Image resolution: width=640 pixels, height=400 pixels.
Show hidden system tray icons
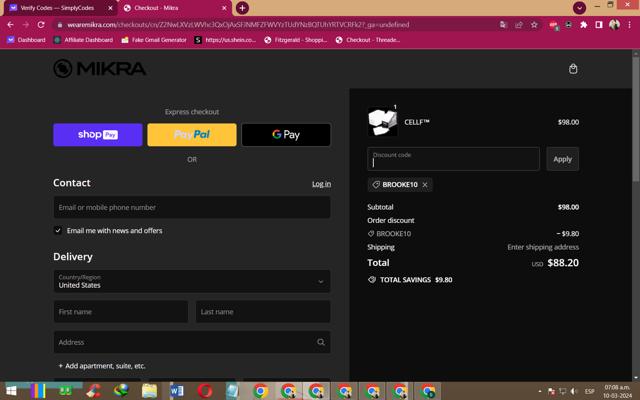coord(540,391)
